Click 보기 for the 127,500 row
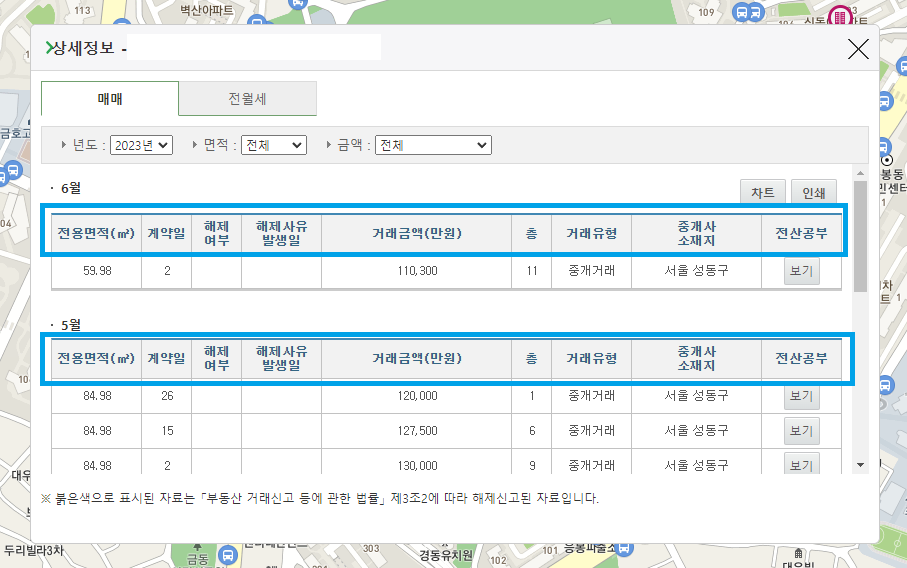The width and height of the screenshot is (907, 568). click(801, 431)
